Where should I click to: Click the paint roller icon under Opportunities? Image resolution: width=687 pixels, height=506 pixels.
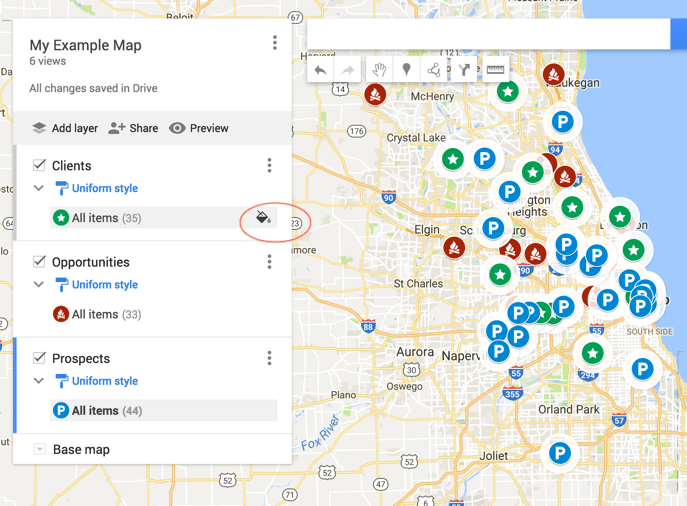pos(62,285)
